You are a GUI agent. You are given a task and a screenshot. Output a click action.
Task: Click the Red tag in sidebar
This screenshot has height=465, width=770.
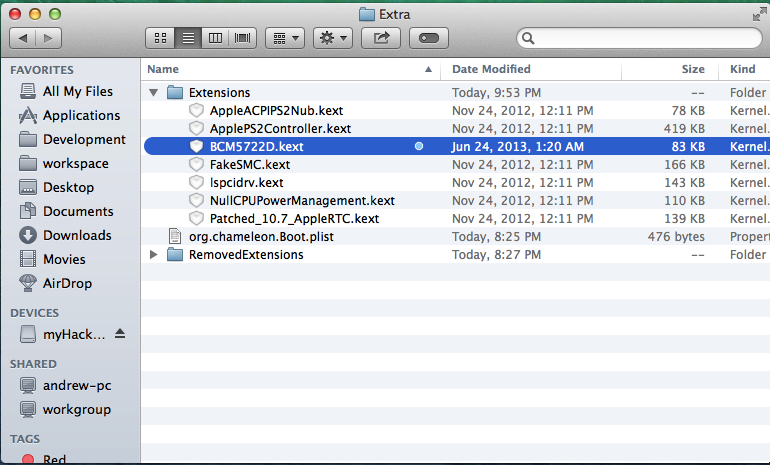(55, 459)
